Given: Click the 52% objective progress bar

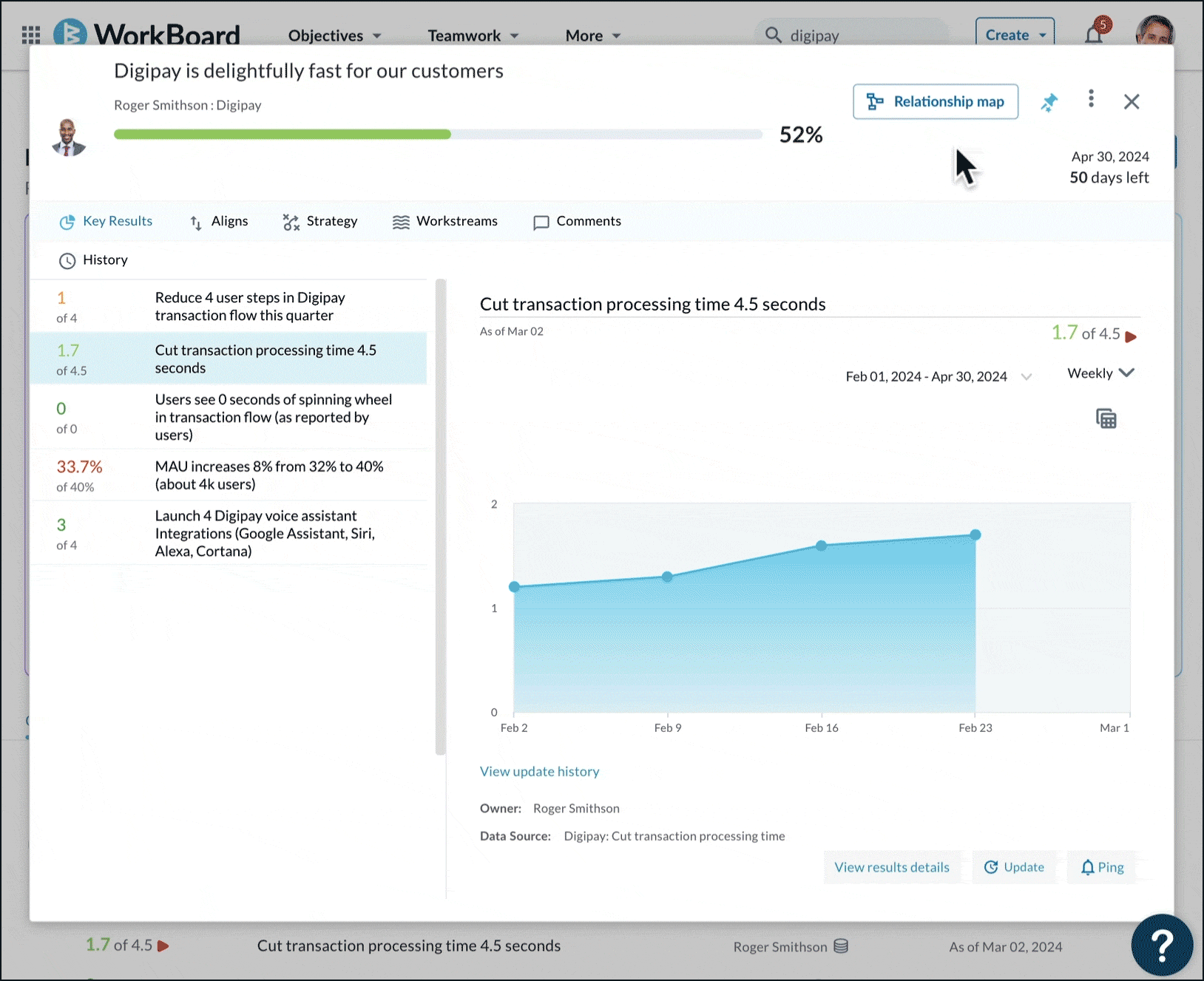Looking at the screenshot, I should pyautogui.click(x=438, y=135).
